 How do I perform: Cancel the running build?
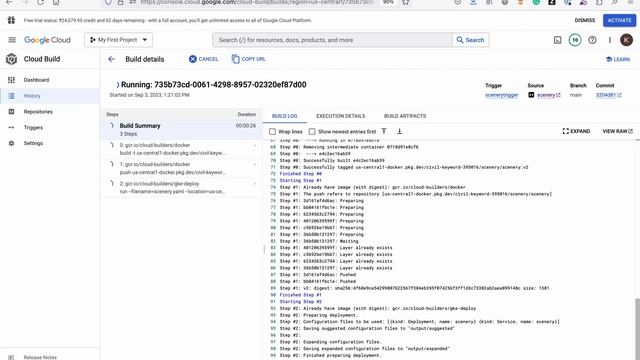[203, 59]
